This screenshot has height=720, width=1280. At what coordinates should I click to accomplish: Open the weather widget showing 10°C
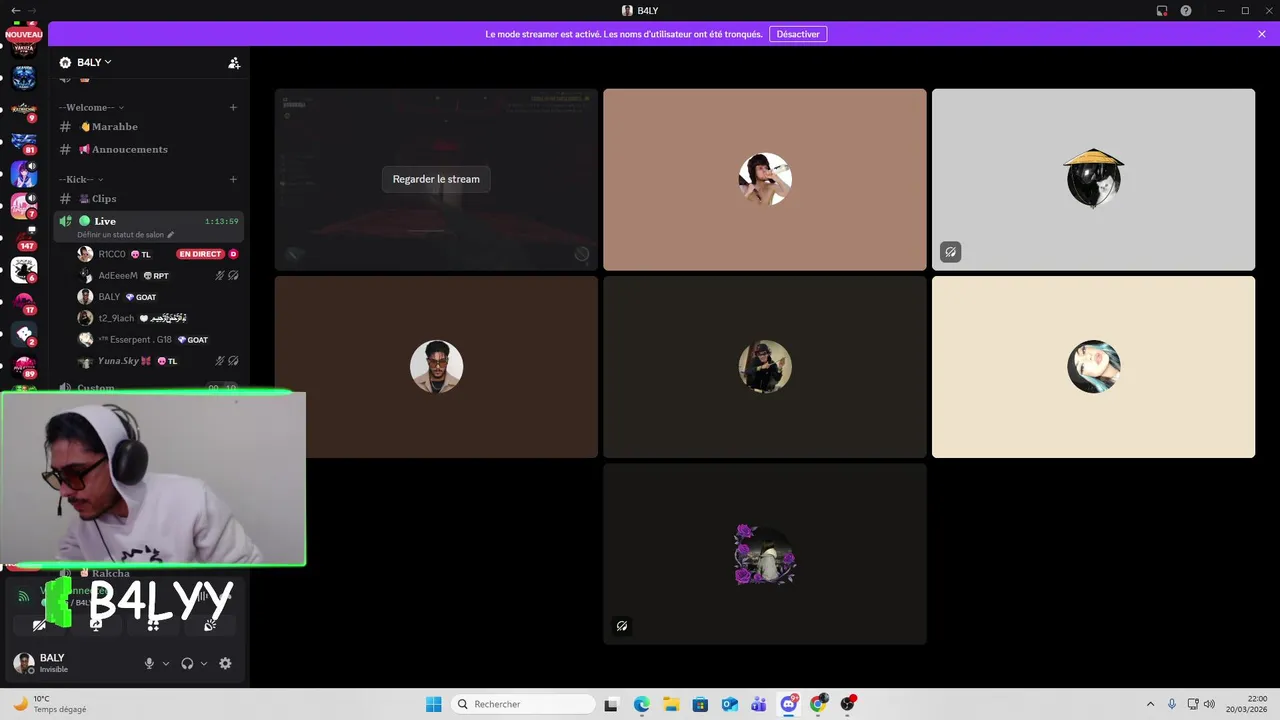[50, 704]
